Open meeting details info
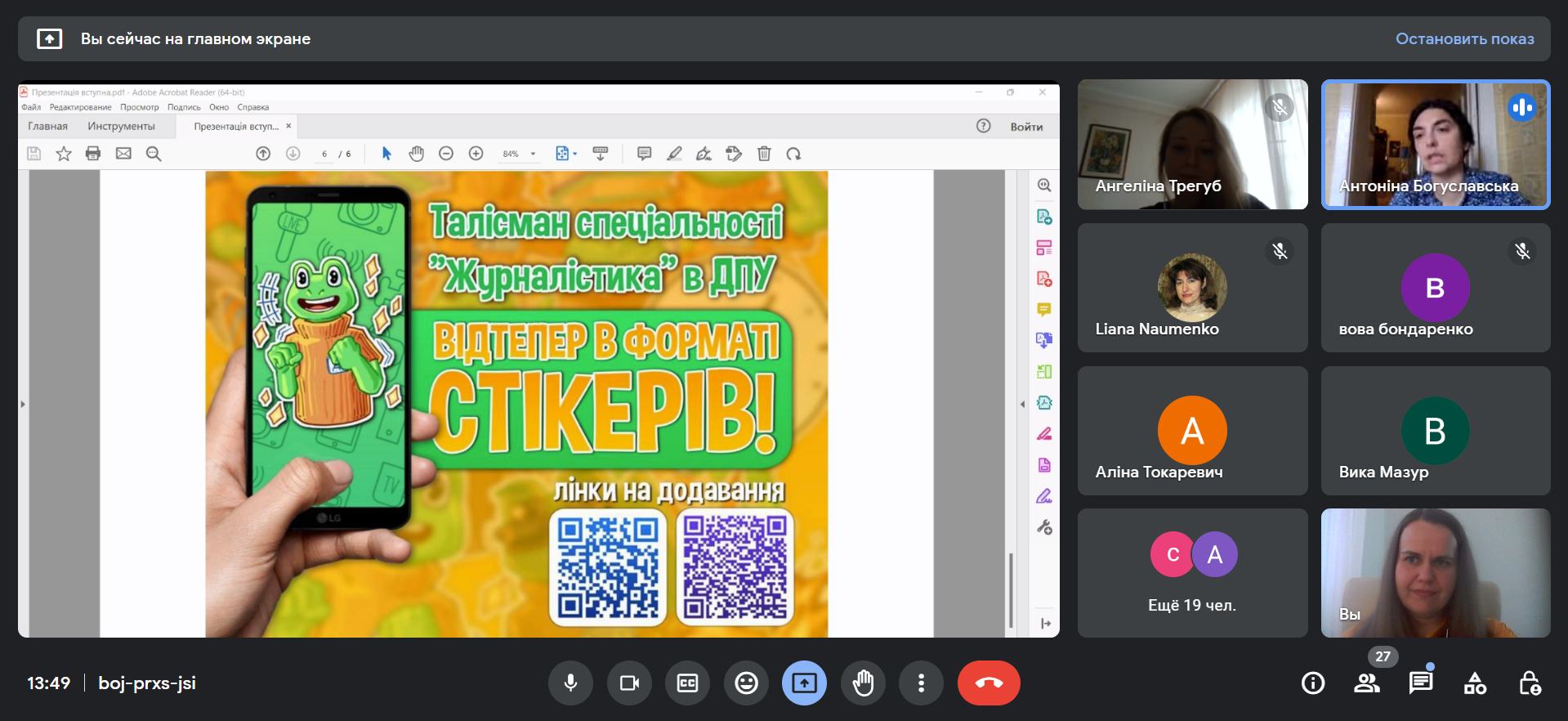Viewport: 1568px width, 721px height. 1313,683
